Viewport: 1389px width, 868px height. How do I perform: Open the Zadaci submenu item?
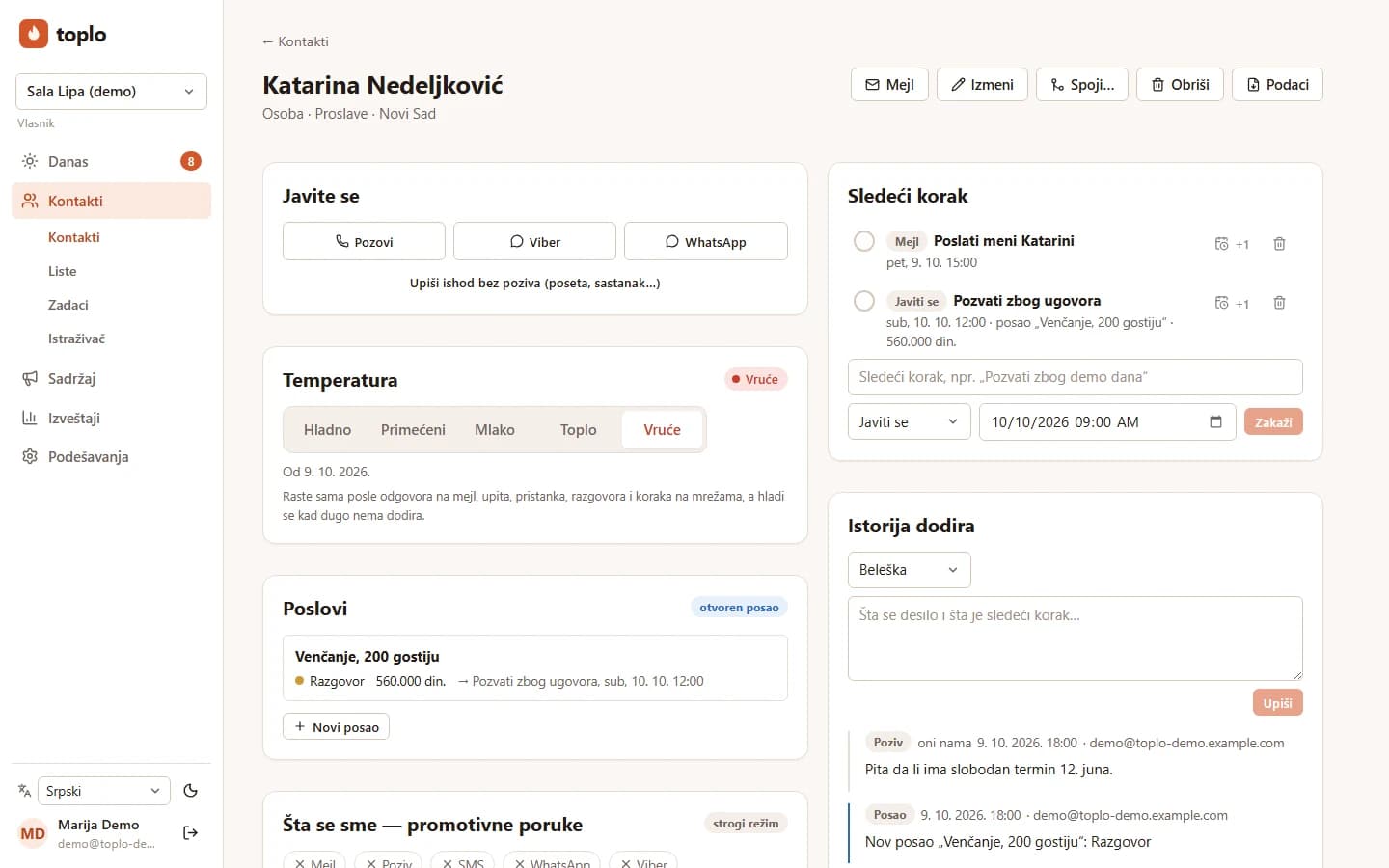pyautogui.click(x=68, y=305)
